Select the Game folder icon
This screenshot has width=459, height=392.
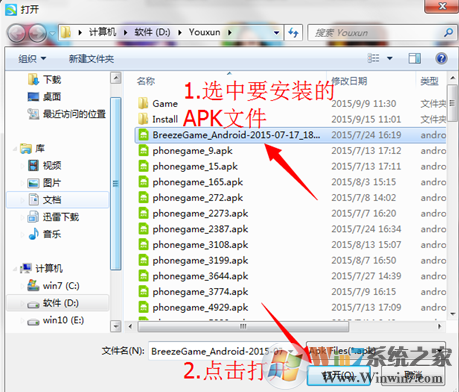(x=143, y=104)
